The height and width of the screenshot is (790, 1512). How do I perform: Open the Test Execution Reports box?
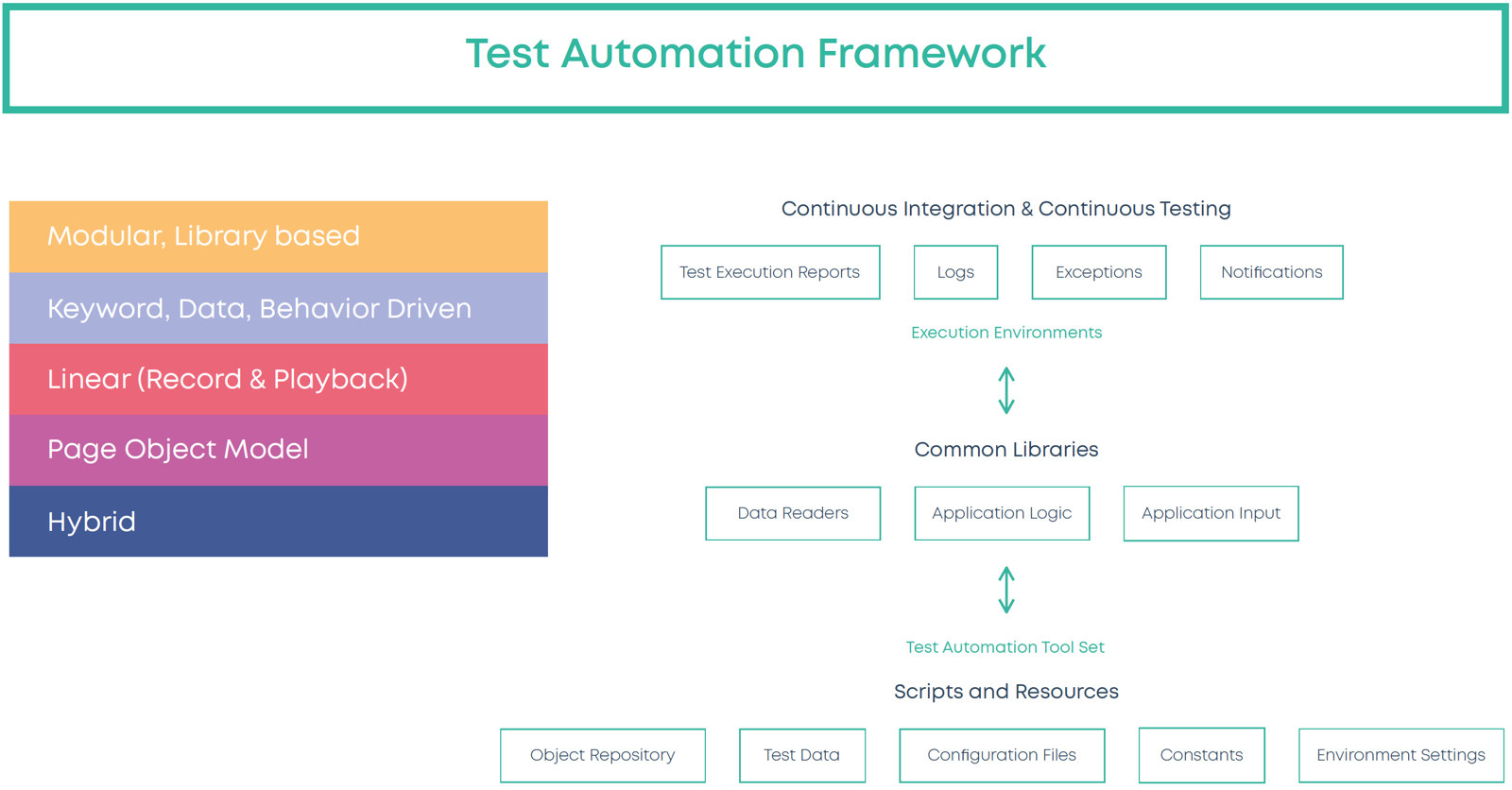click(x=770, y=272)
